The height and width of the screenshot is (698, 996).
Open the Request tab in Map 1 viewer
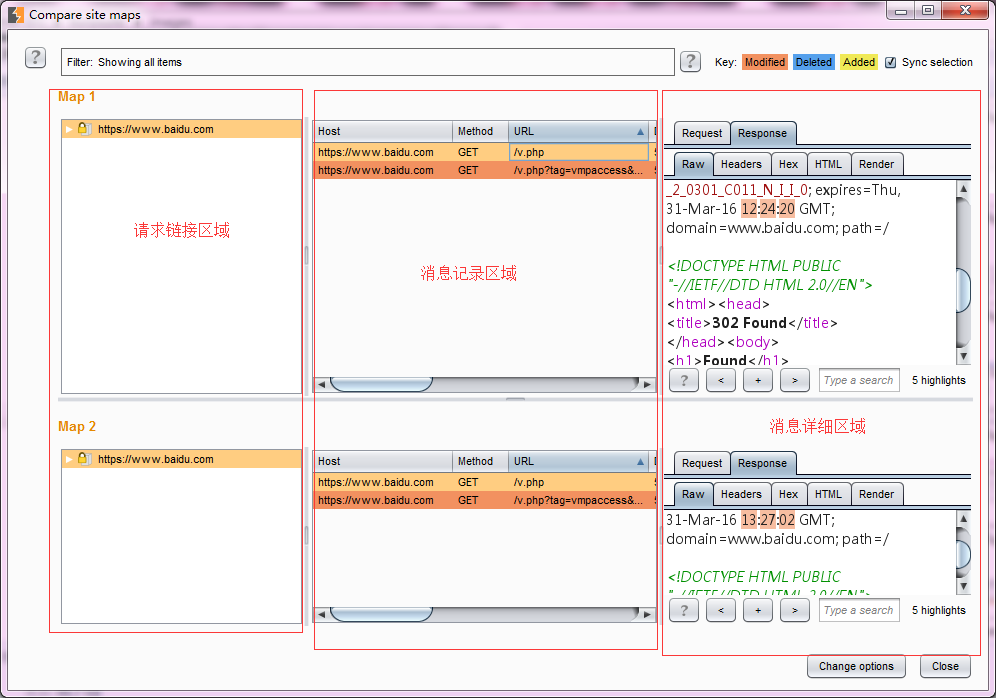click(702, 133)
